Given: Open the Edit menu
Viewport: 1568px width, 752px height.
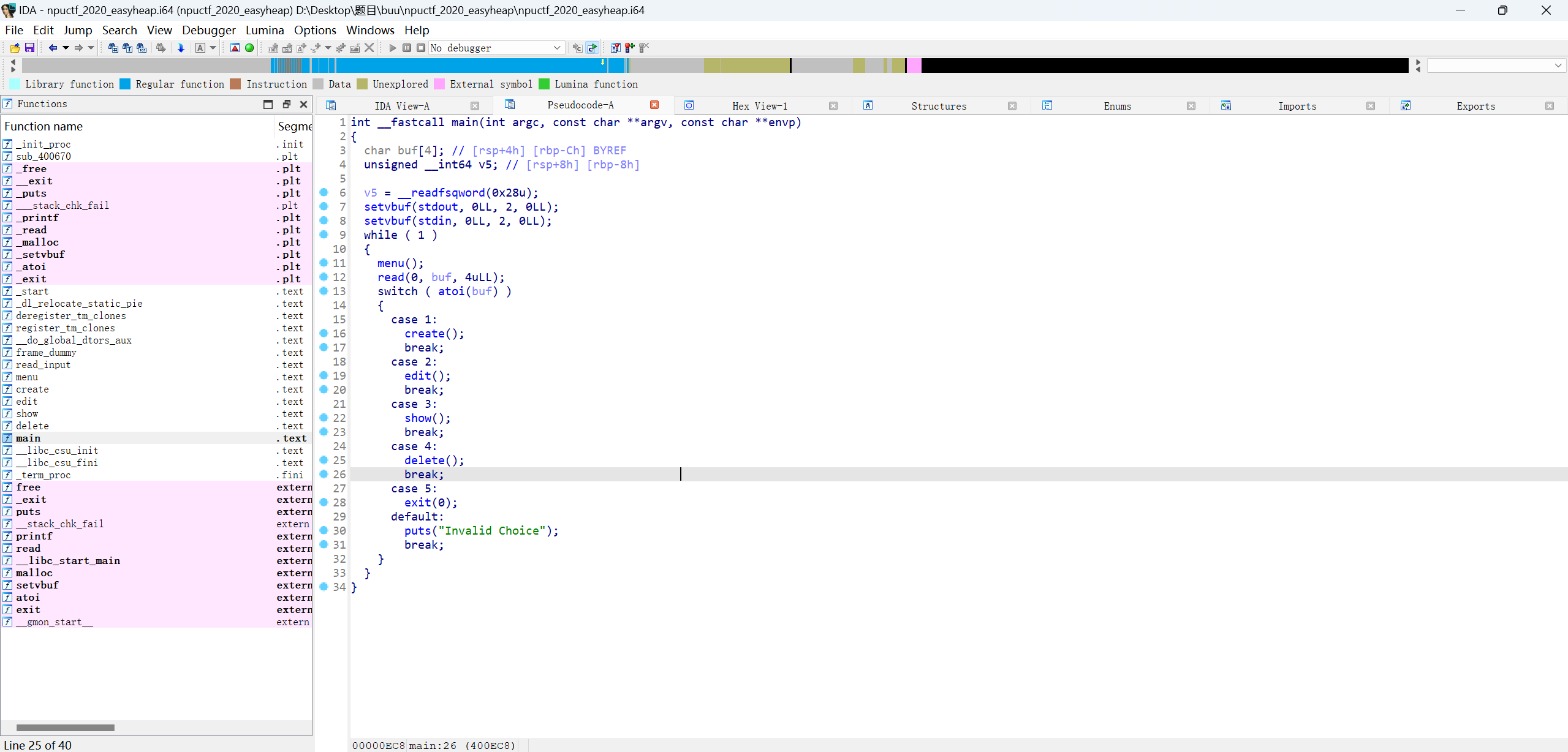Looking at the screenshot, I should 44,30.
